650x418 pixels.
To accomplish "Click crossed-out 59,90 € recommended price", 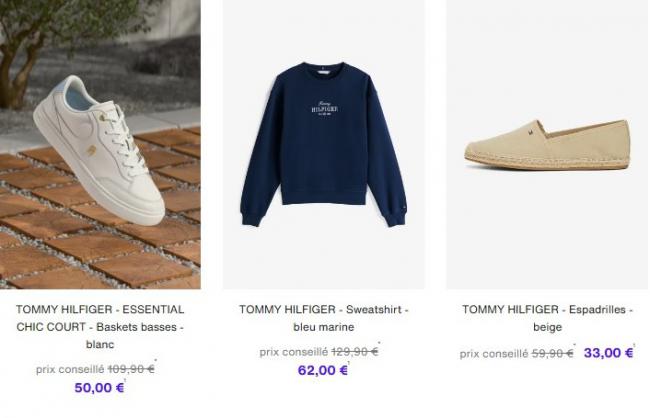I will tap(553, 353).
